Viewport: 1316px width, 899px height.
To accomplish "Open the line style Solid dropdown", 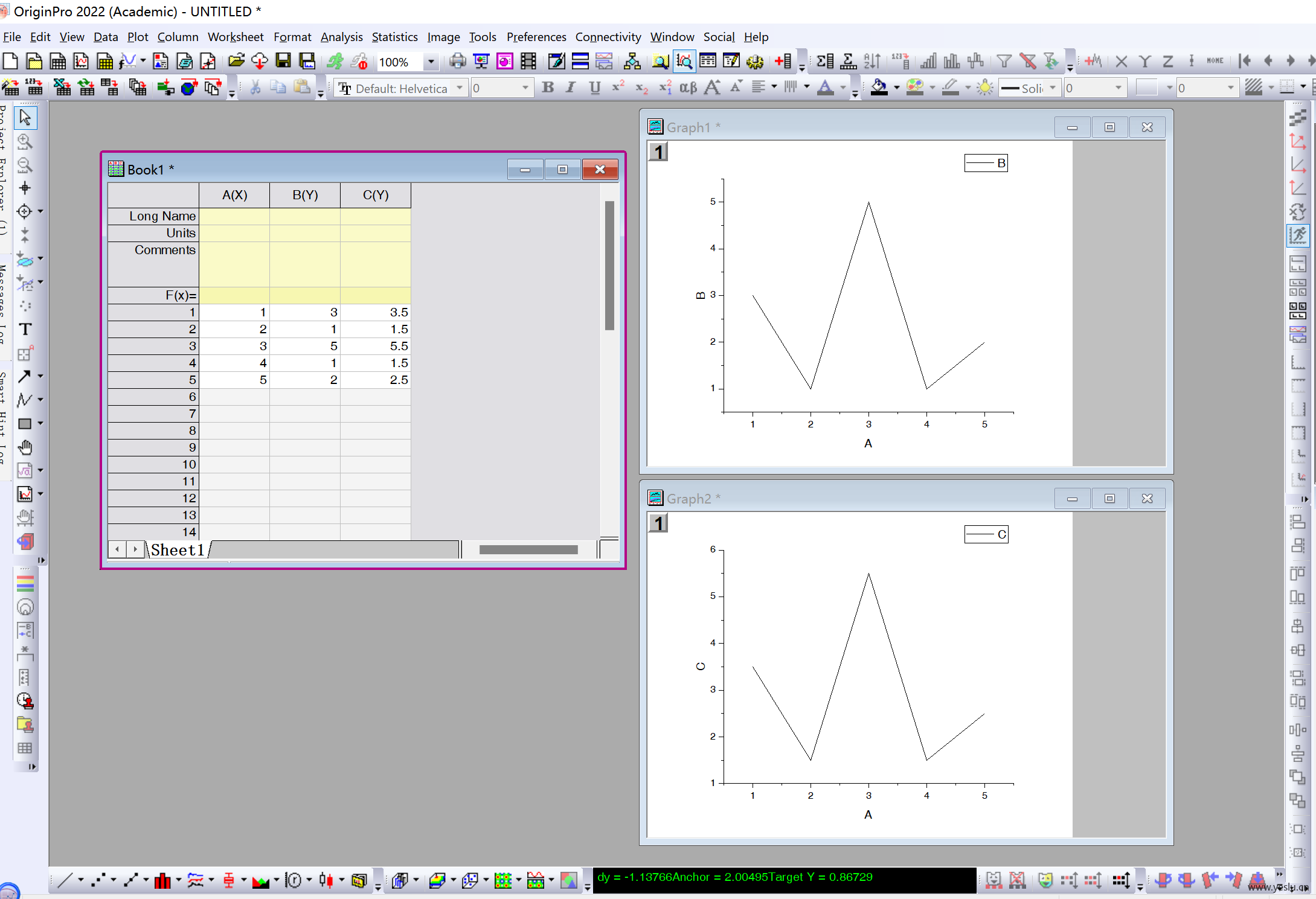I will point(1053,88).
